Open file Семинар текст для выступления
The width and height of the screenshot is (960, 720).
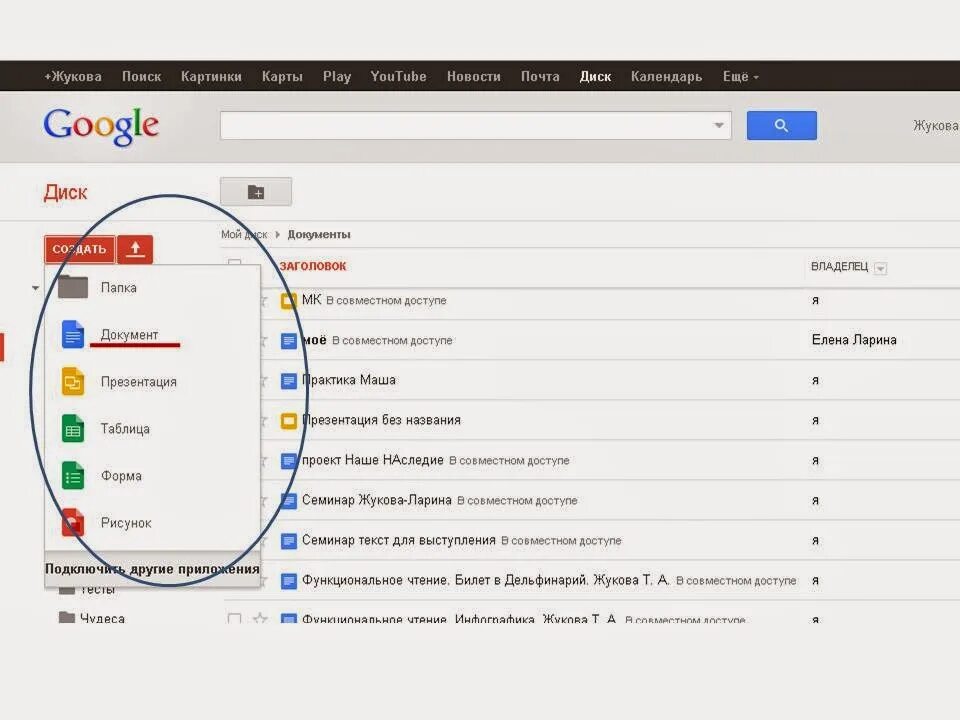[399, 540]
